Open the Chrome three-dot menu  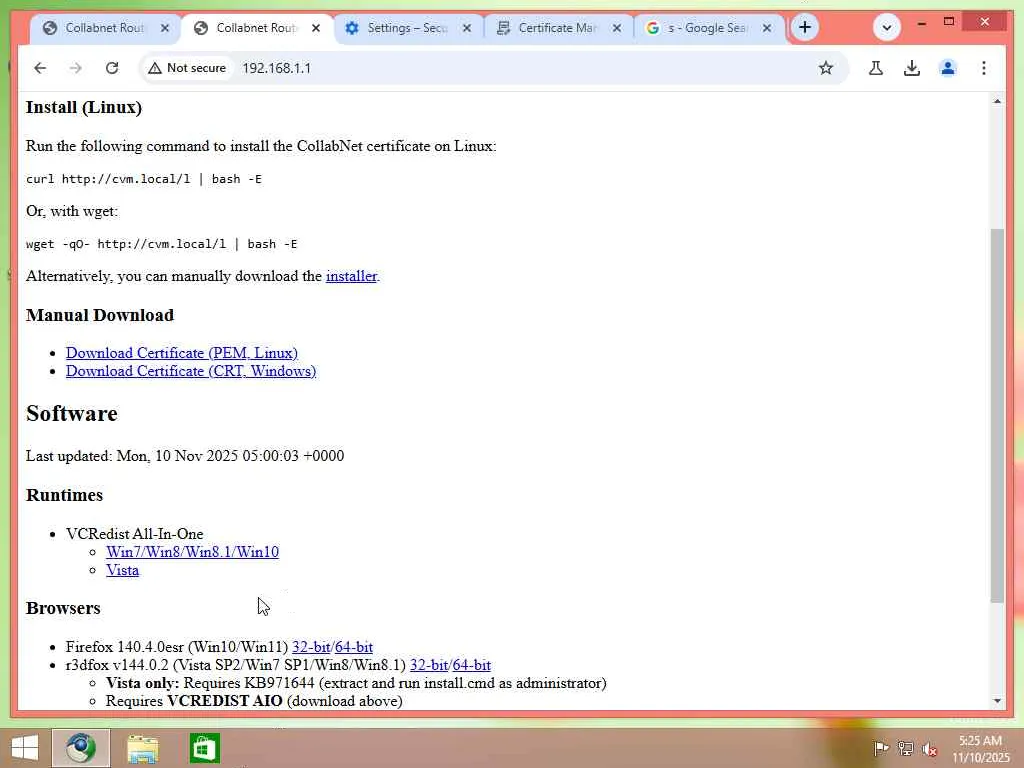pos(984,68)
